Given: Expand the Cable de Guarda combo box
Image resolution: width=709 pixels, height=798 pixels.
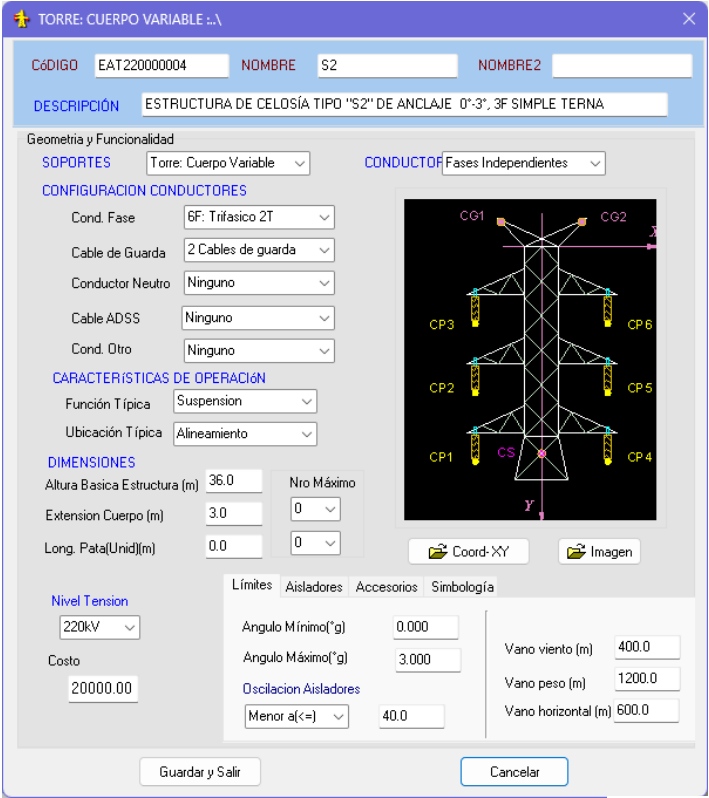Looking at the screenshot, I should point(259,250).
